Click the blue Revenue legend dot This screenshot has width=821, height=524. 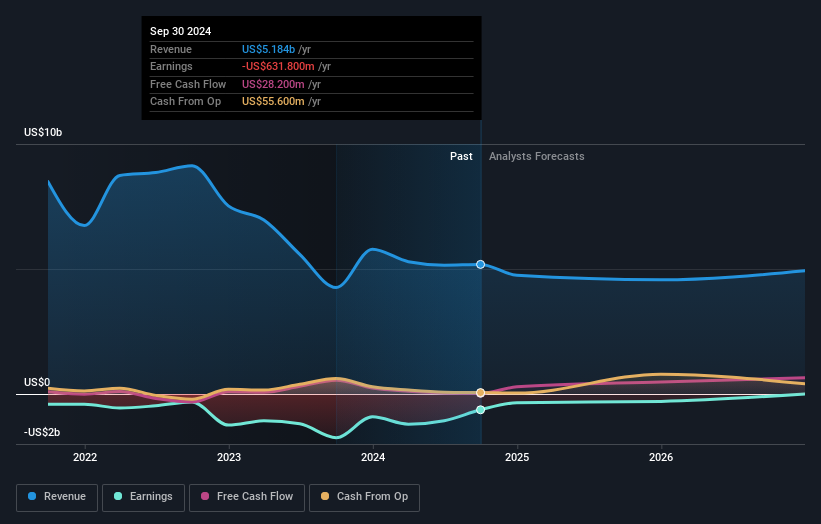pyautogui.click(x=32, y=496)
